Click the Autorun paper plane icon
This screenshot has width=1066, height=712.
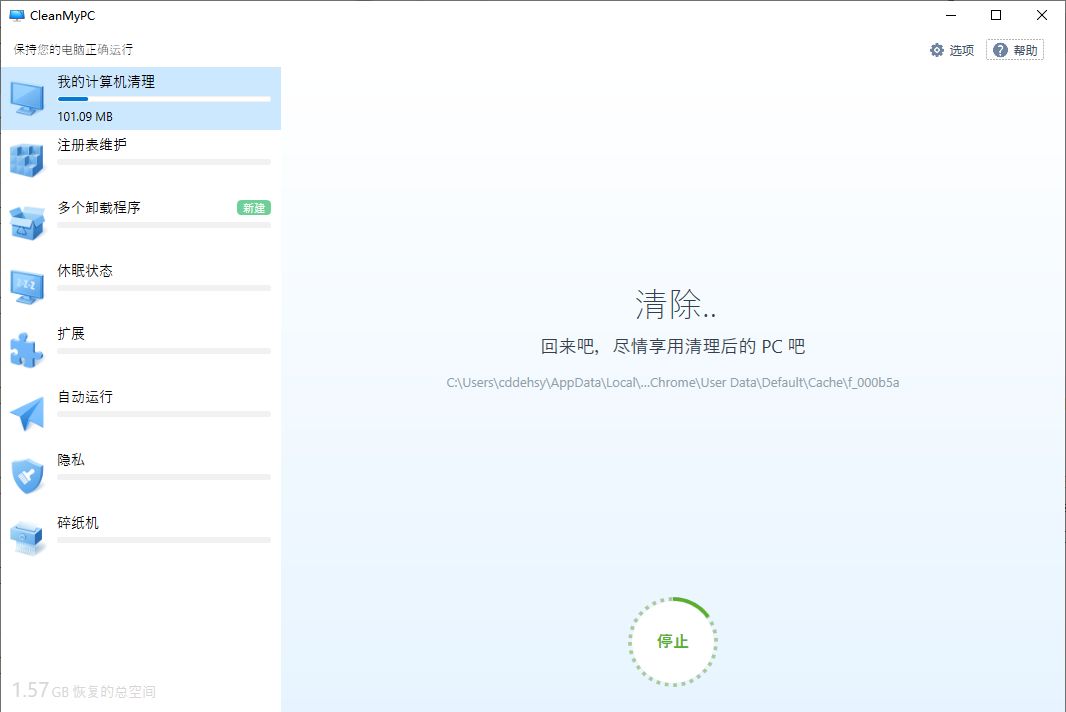pos(27,411)
